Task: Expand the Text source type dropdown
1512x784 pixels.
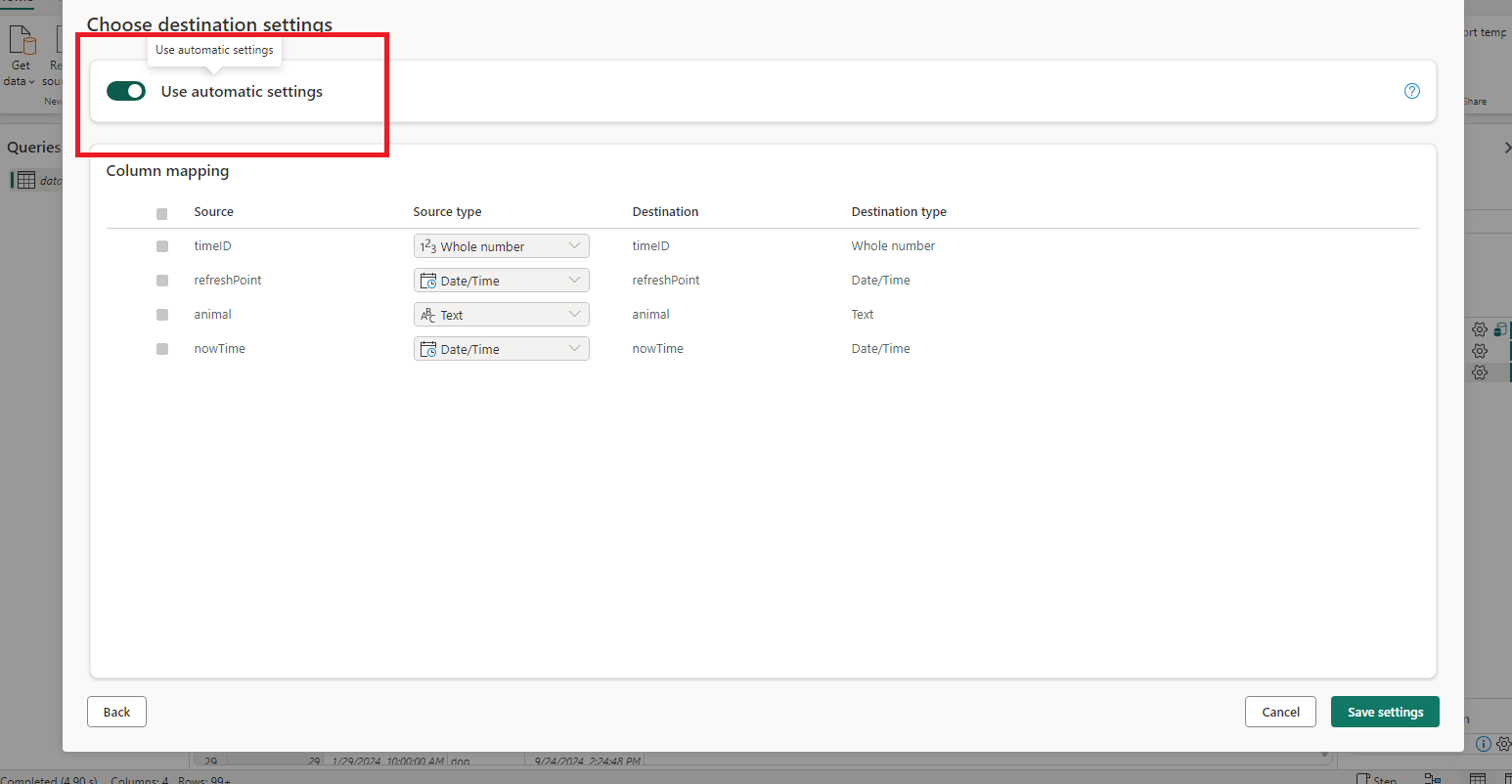Action: 501,315
